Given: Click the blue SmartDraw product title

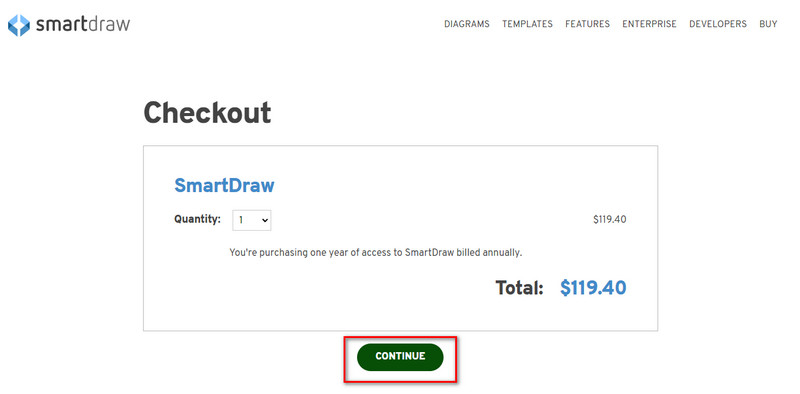Looking at the screenshot, I should coord(224,185).
